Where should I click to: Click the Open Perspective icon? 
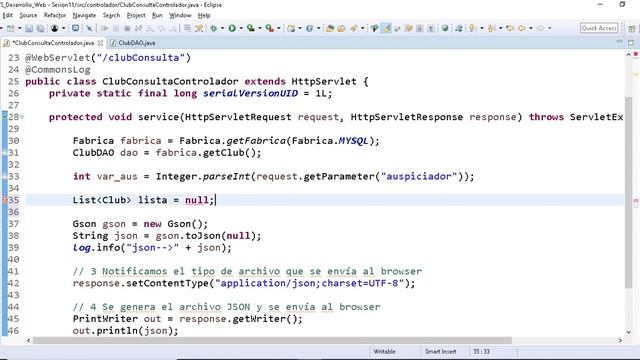click(632, 28)
